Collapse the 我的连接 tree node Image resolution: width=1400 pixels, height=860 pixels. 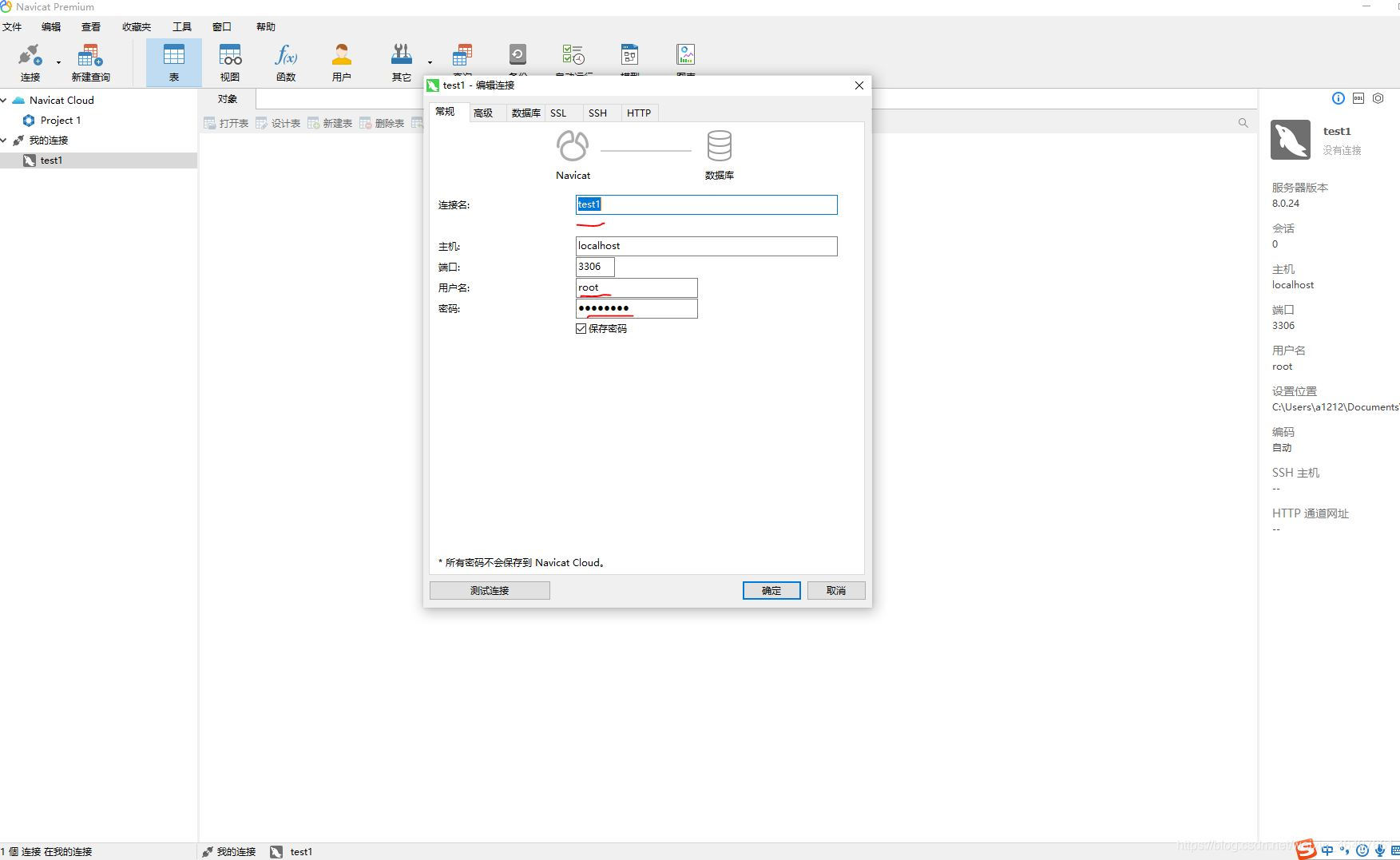(x=4, y=140)
